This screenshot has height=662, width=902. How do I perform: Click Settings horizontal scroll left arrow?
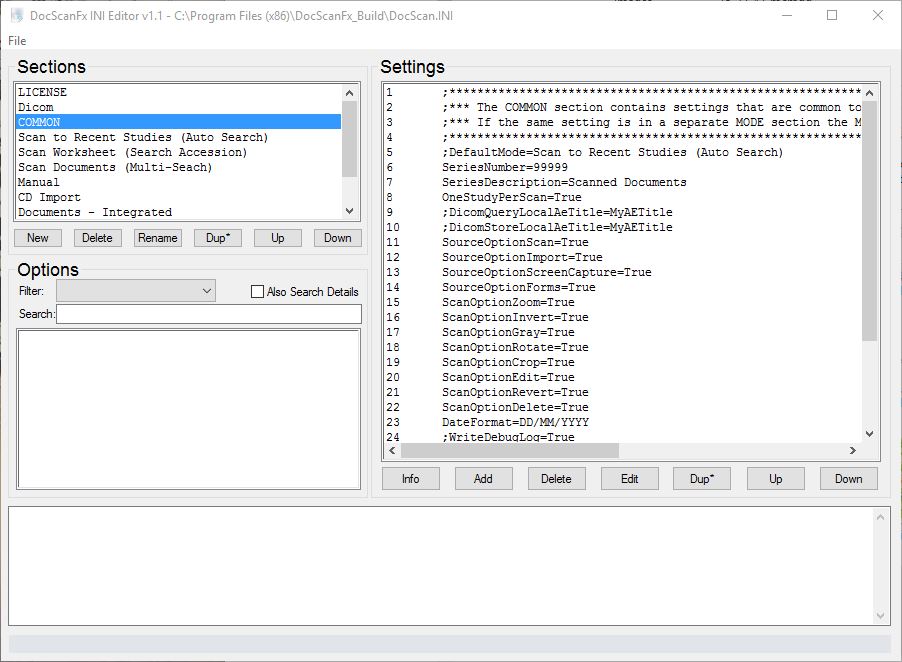click(392, 450)
